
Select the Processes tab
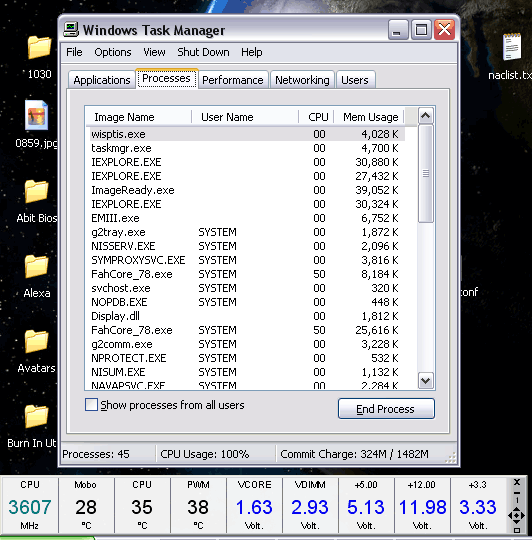(x=166, y=79)
